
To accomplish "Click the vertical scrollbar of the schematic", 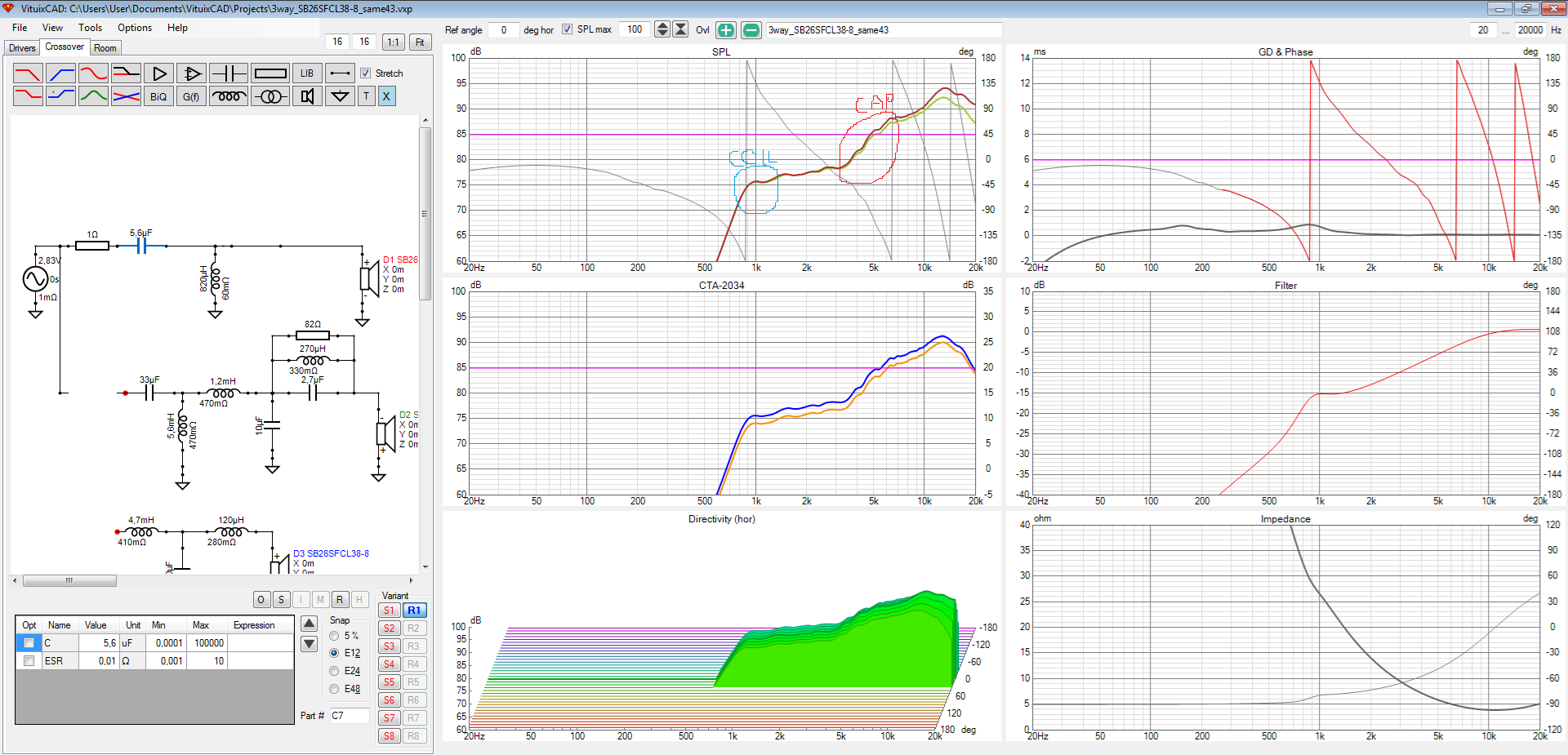I will [425, 214].
